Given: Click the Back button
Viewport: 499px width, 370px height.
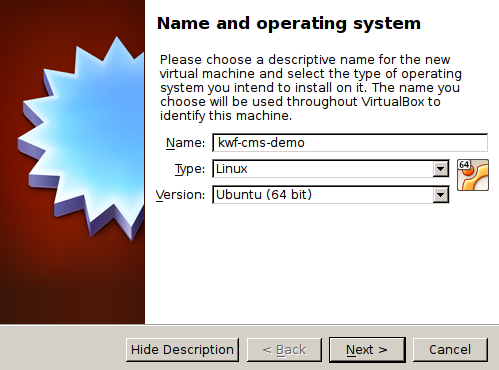Looking at the screenshot, I should (284, 350).
